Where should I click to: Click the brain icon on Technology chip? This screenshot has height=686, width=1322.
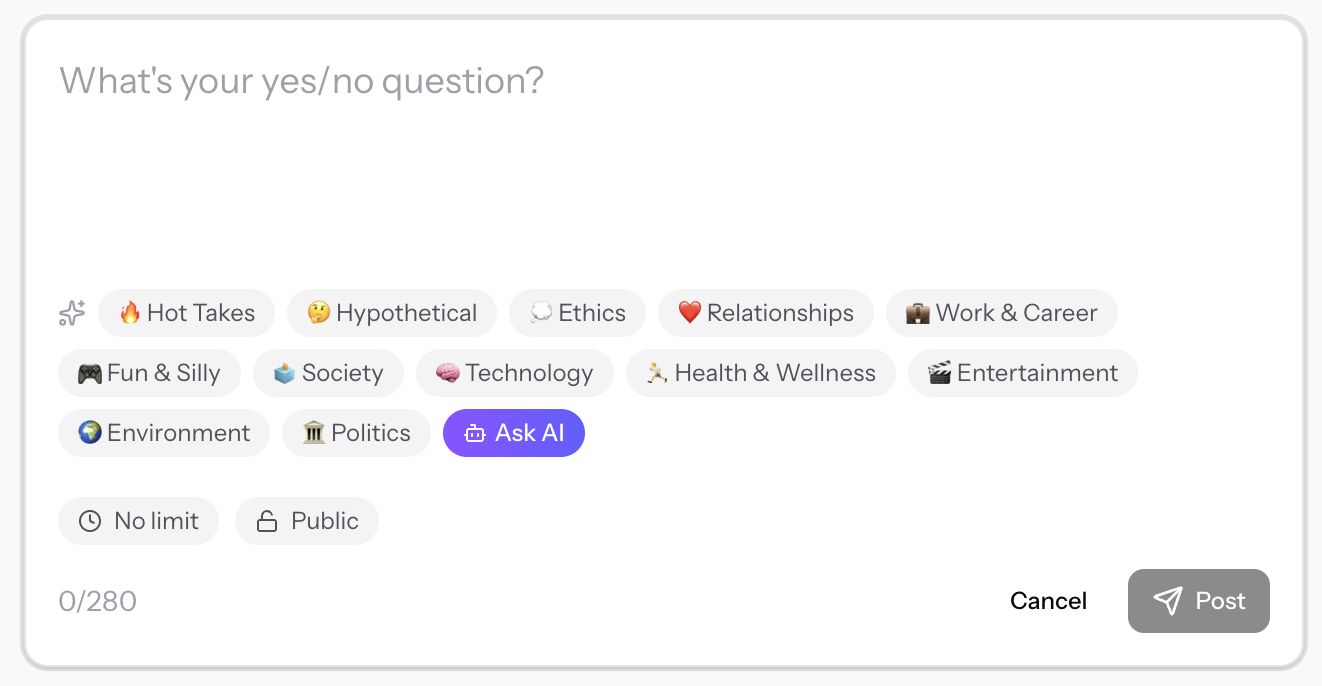[x=446, y=372]
